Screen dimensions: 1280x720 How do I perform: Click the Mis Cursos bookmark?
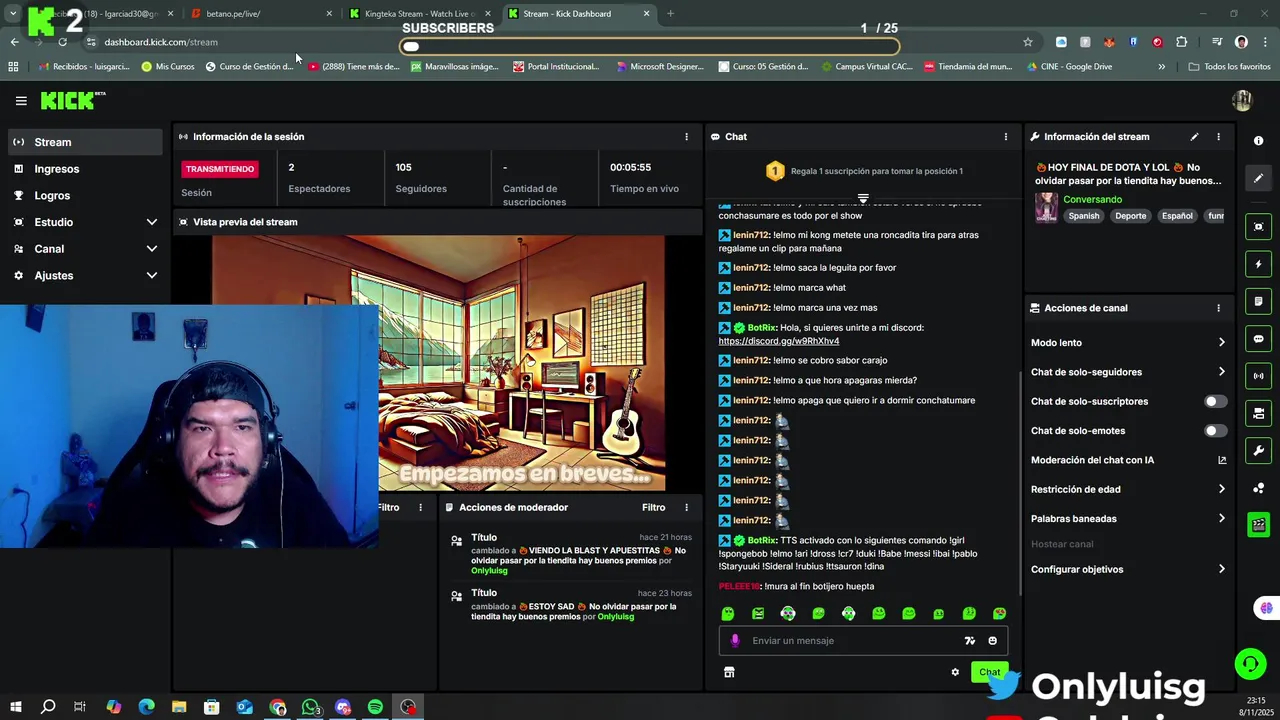click(x=168, y=67)
